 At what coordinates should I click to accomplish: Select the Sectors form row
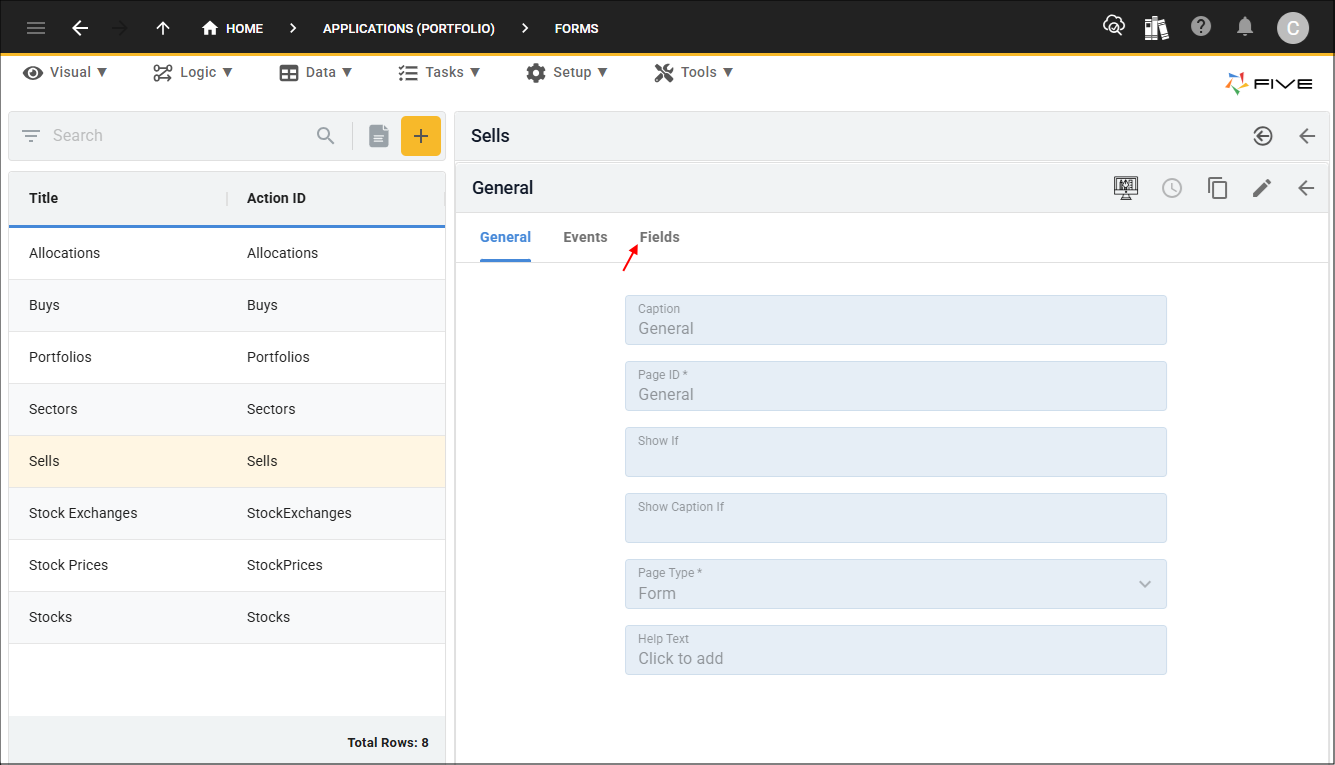click(227, 409)
